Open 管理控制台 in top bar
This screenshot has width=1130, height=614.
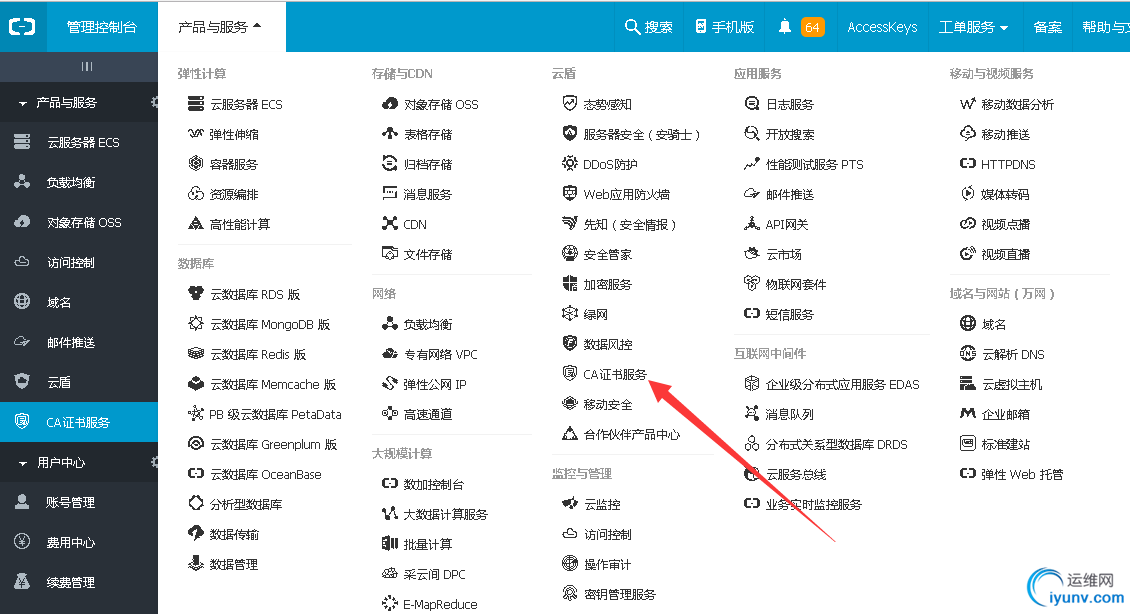(x=102, y=27)
